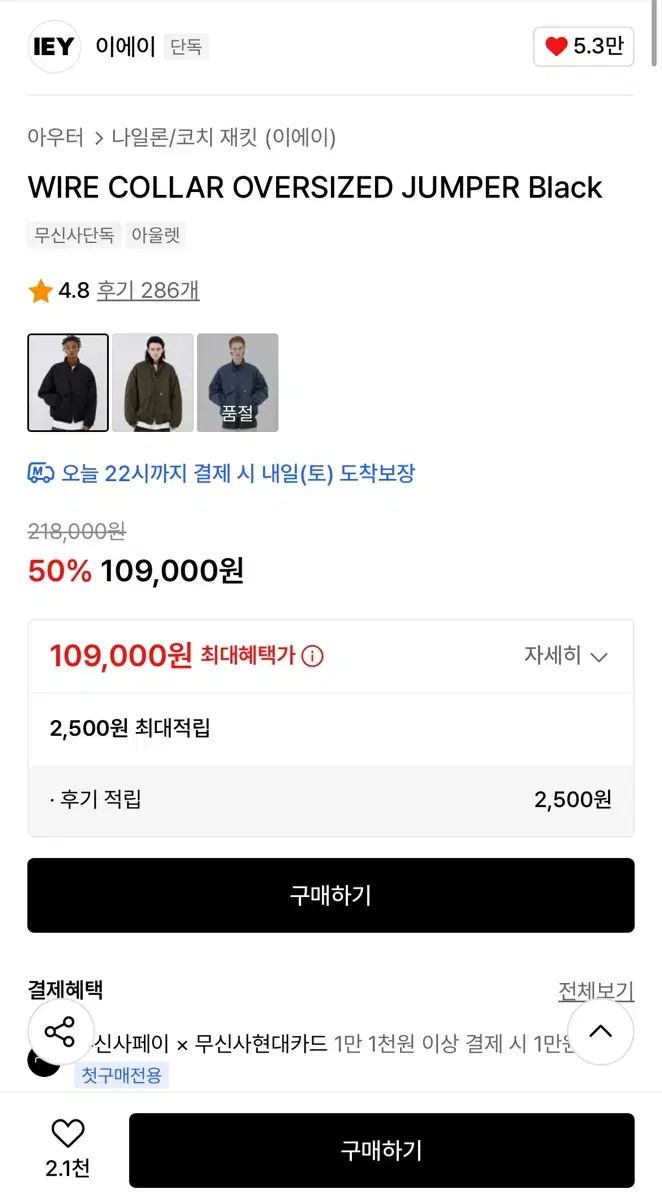Open the 후기 286개 reviews link
The height and width of the screenshot is (1200, 662).
tap(148, 291)
